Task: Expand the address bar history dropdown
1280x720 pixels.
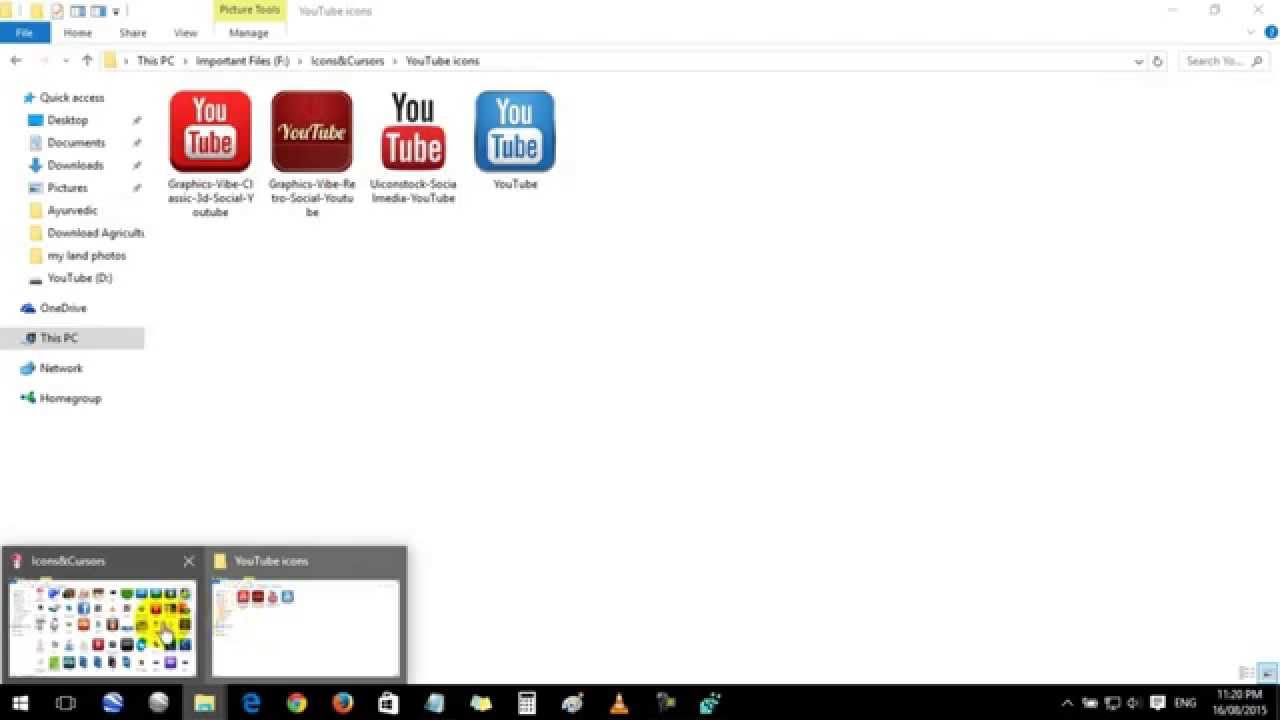Action: [1138, 61]
